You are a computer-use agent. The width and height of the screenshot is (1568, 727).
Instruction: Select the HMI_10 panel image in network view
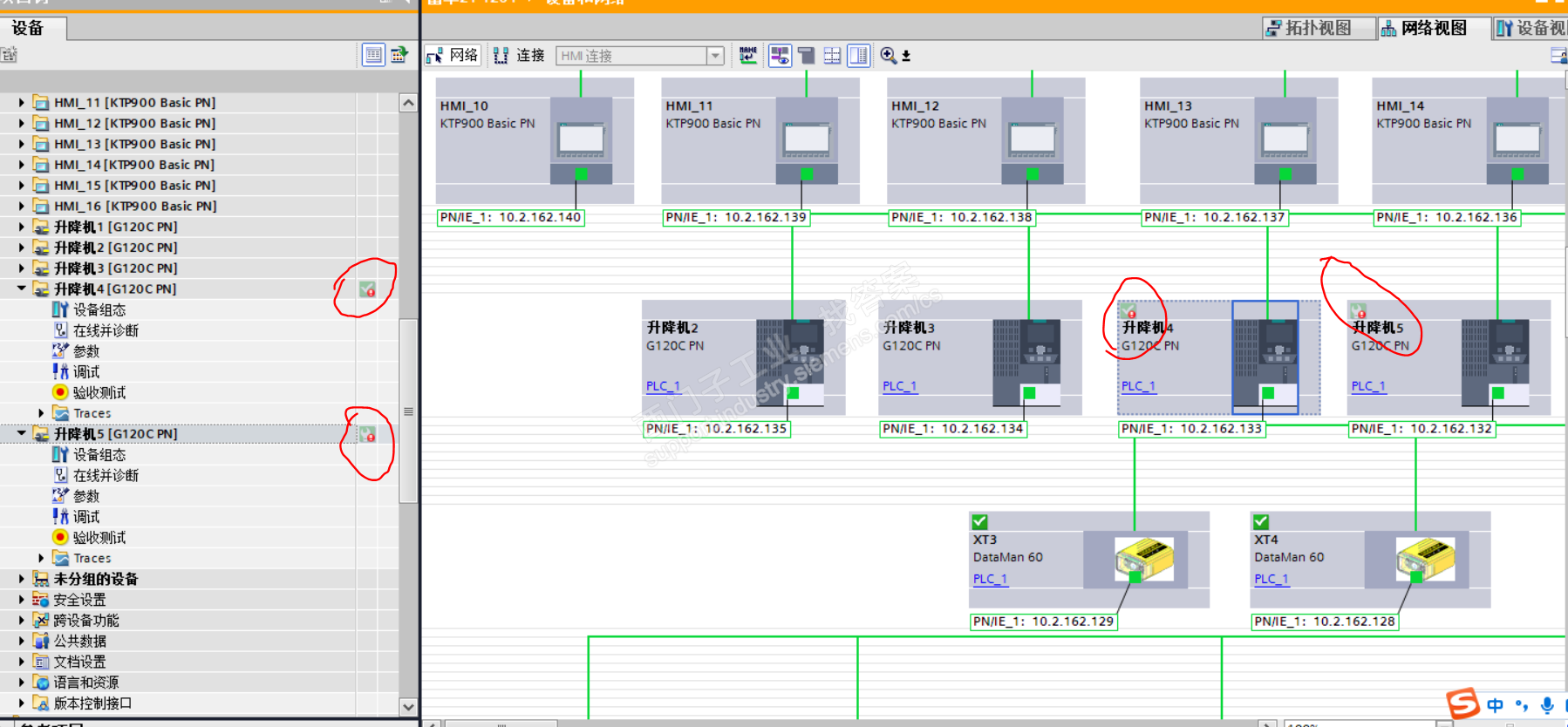(581, 140)
